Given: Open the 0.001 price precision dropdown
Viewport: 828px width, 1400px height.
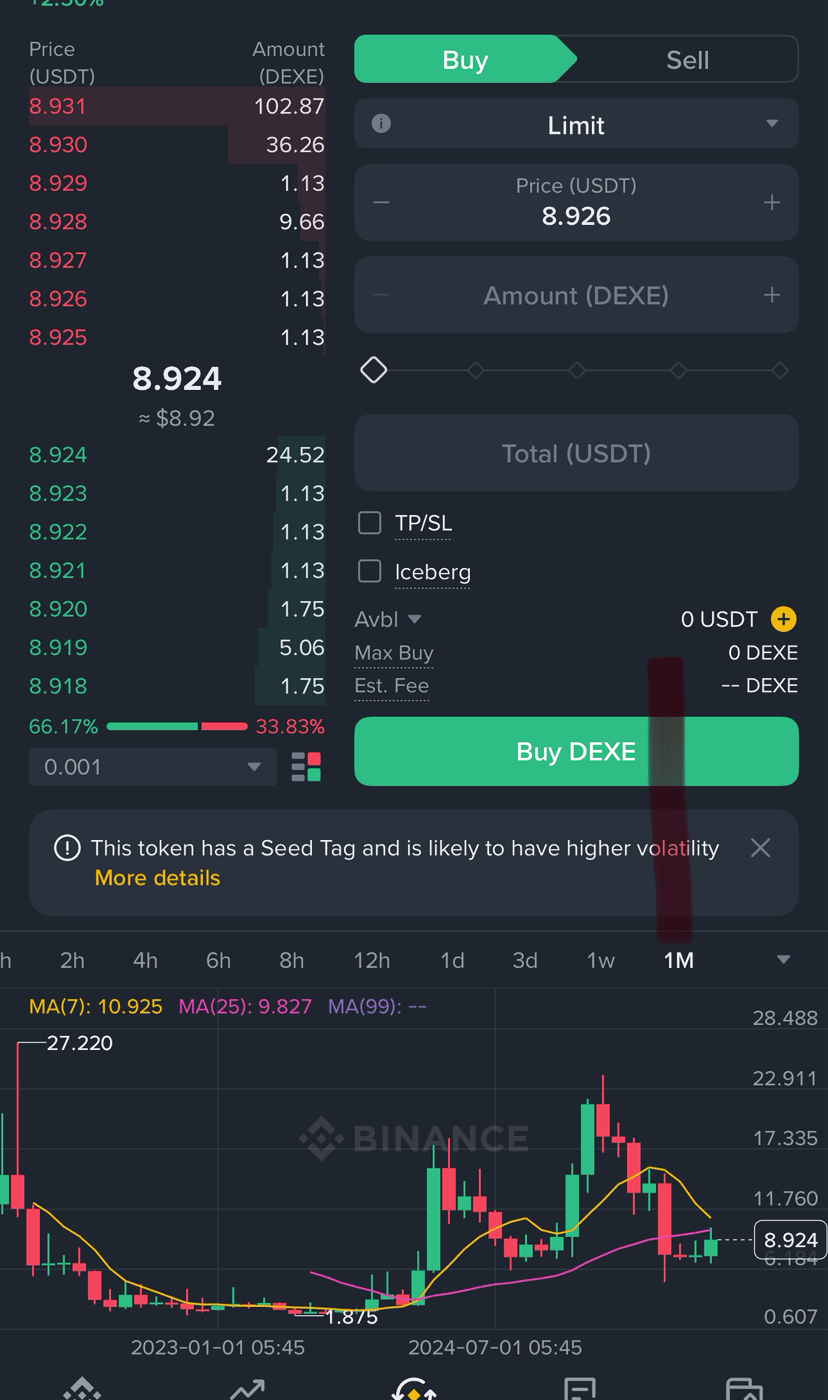Looking at the screenshot, I should point(153,767).
